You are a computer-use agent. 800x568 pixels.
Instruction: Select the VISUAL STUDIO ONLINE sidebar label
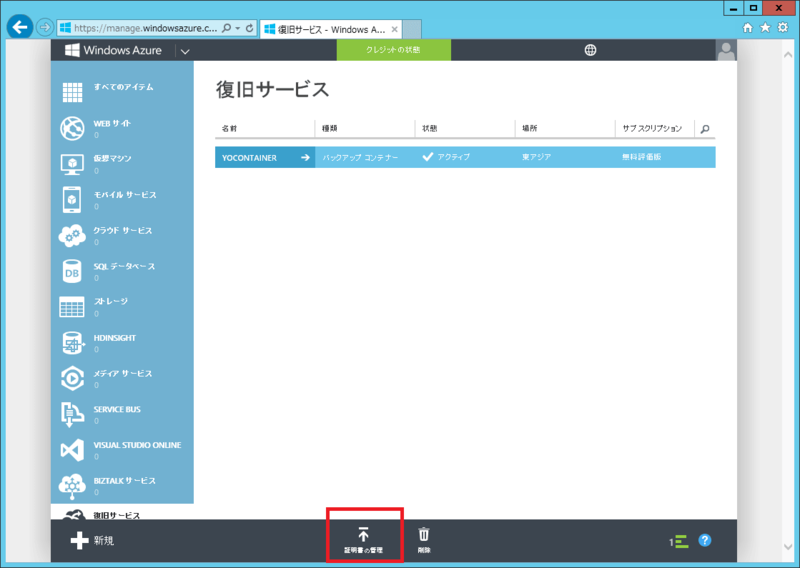pyautogui.click(x=137, y=445)
